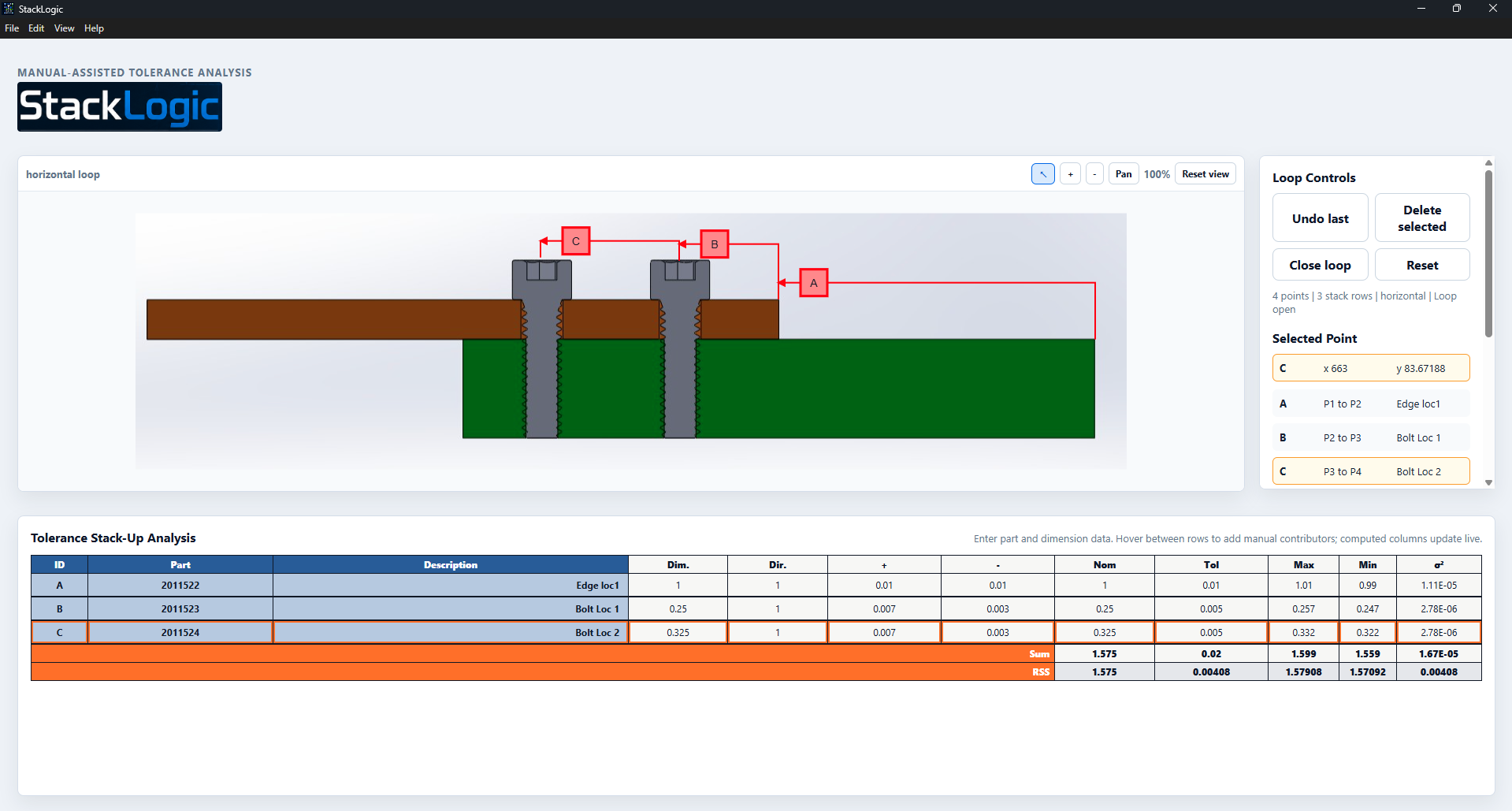Click the plus tolerance cell 0.01 in row A

click(x=884, y=586)
